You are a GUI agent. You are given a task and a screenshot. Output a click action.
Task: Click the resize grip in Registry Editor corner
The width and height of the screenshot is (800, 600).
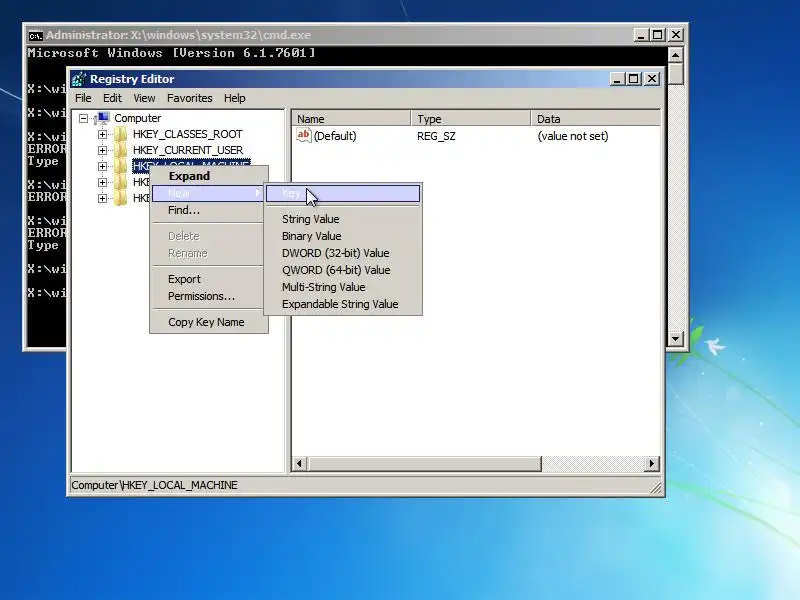point(656,488)
